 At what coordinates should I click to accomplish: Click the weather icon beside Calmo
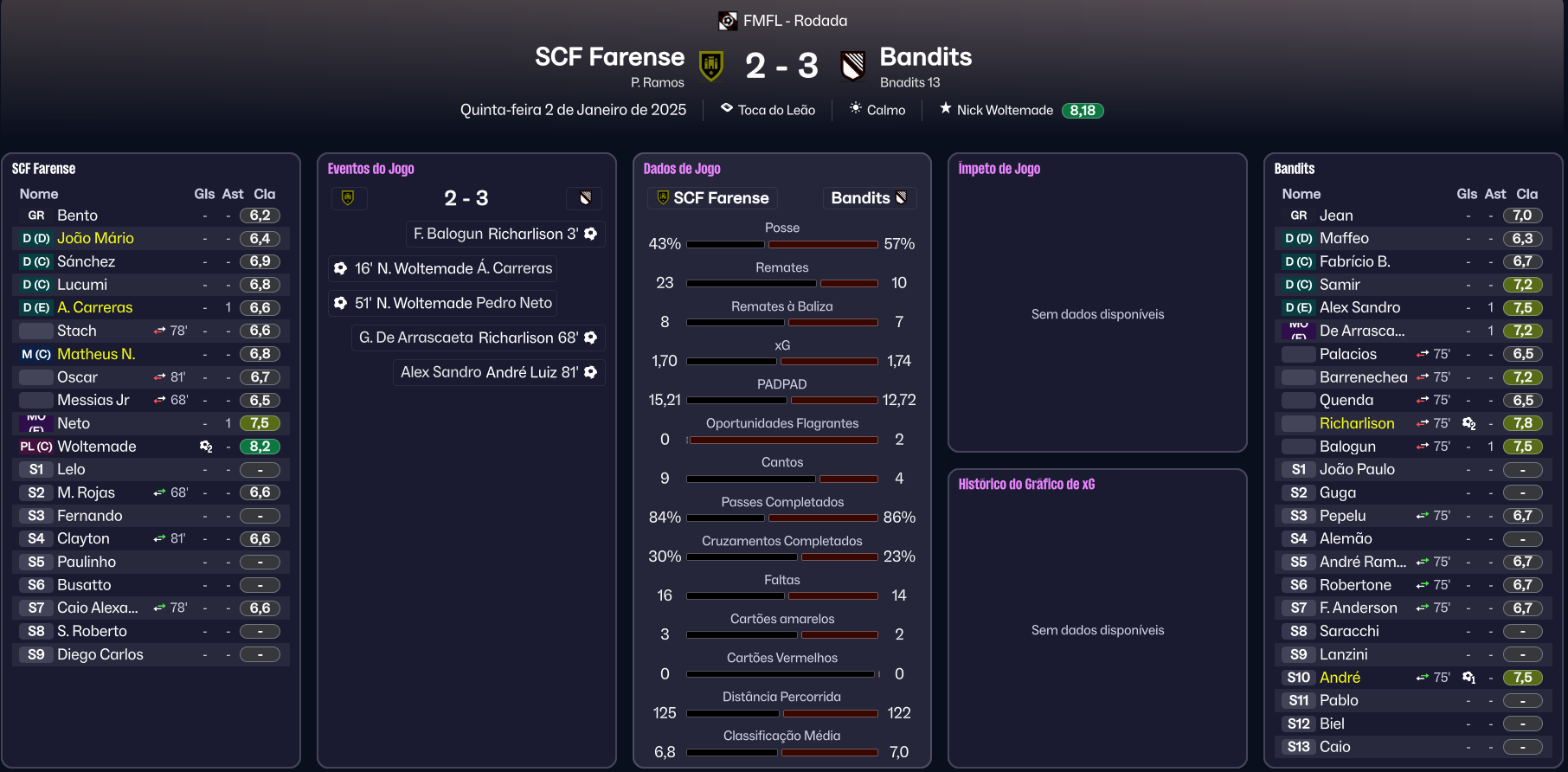coord(855,109)
